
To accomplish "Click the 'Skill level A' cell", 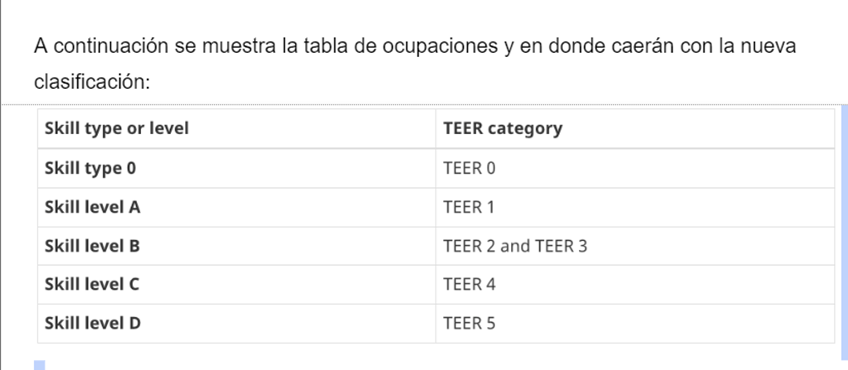I will click(x=236, y=207).
